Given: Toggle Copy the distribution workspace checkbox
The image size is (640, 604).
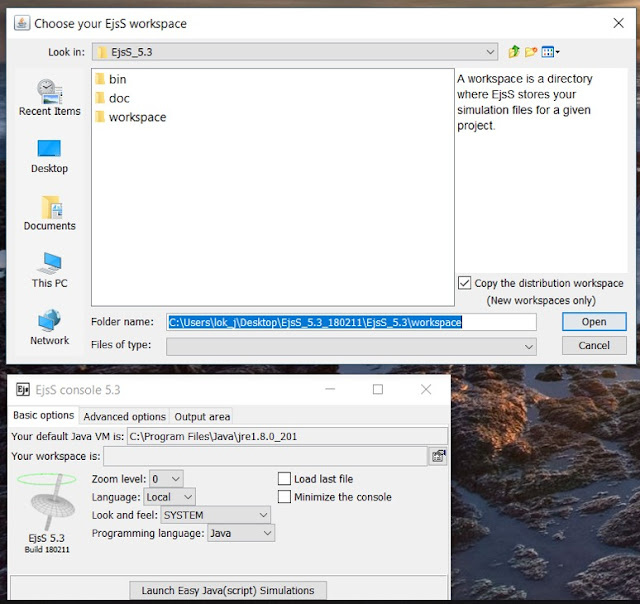Looking at the screenshot, I should [x=464, y=283].
